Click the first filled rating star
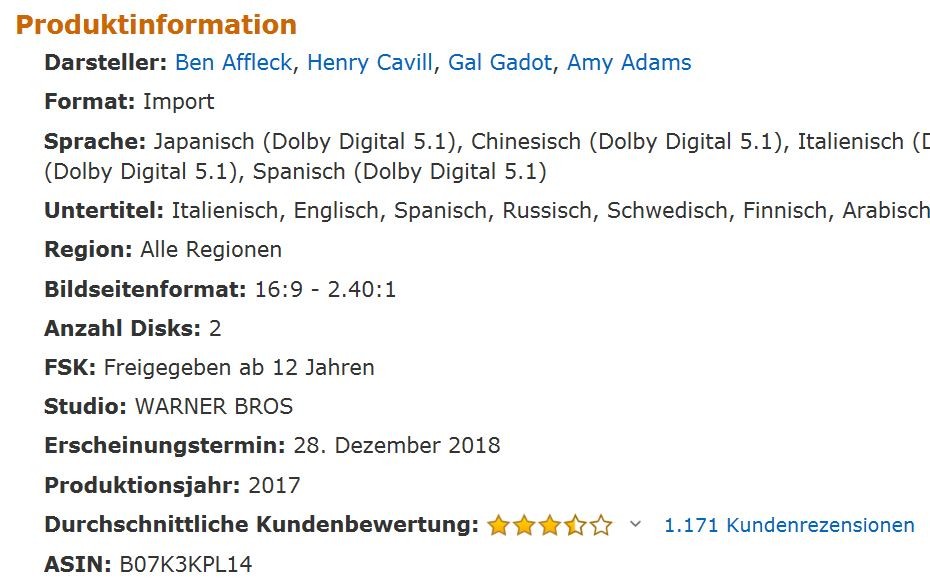Image resolution: width=930 pixels, height=586 pixels. (498, 525)
